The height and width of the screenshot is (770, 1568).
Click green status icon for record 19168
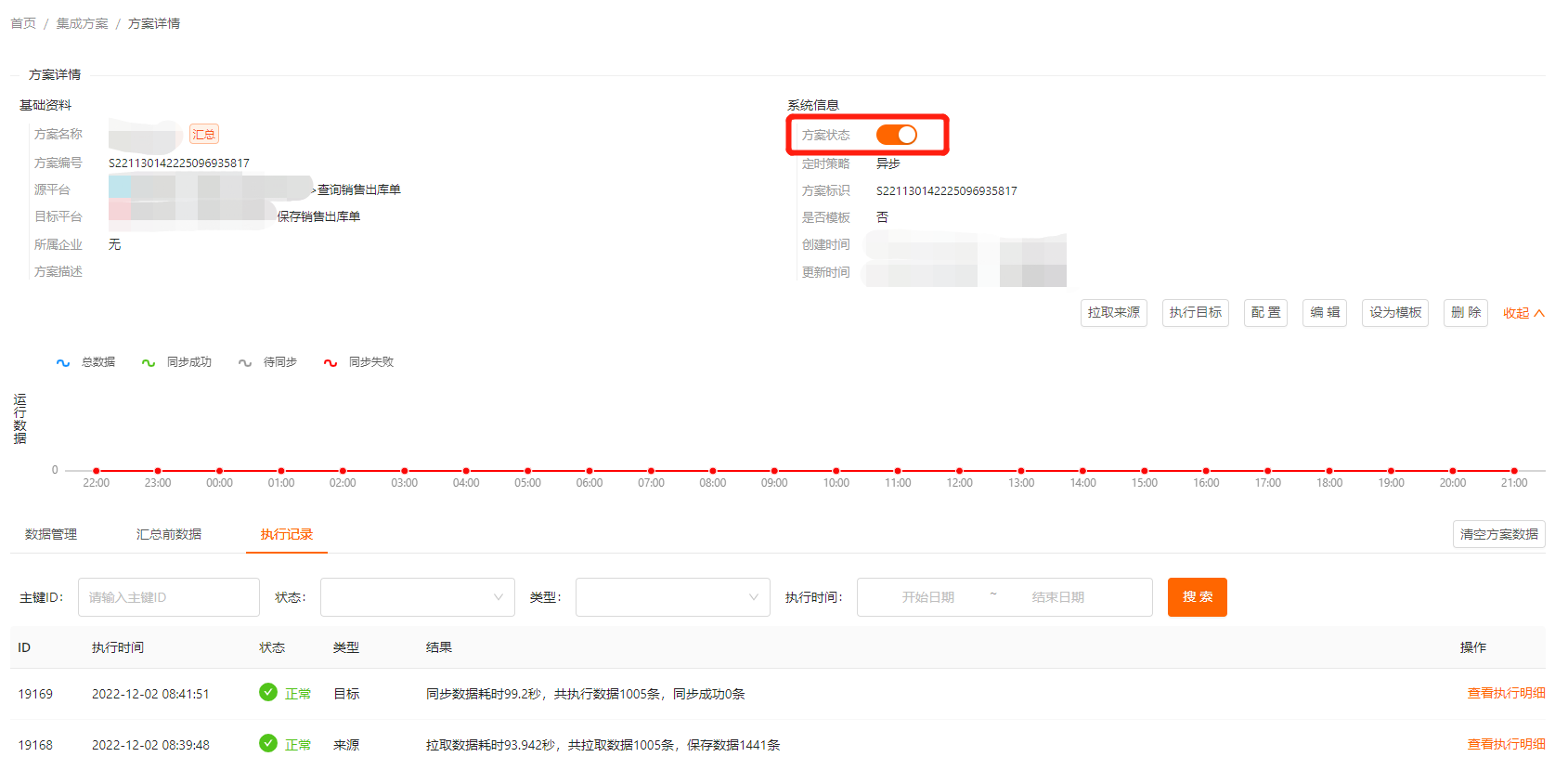pyautogui.click(x=268, y=744)
